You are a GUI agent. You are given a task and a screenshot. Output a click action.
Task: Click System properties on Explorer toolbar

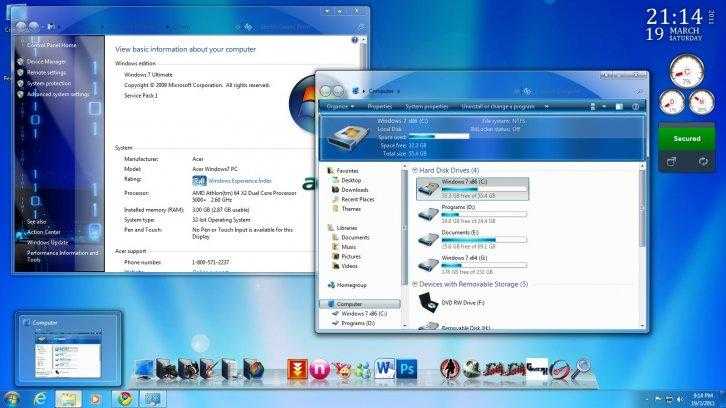click(426, 107)
